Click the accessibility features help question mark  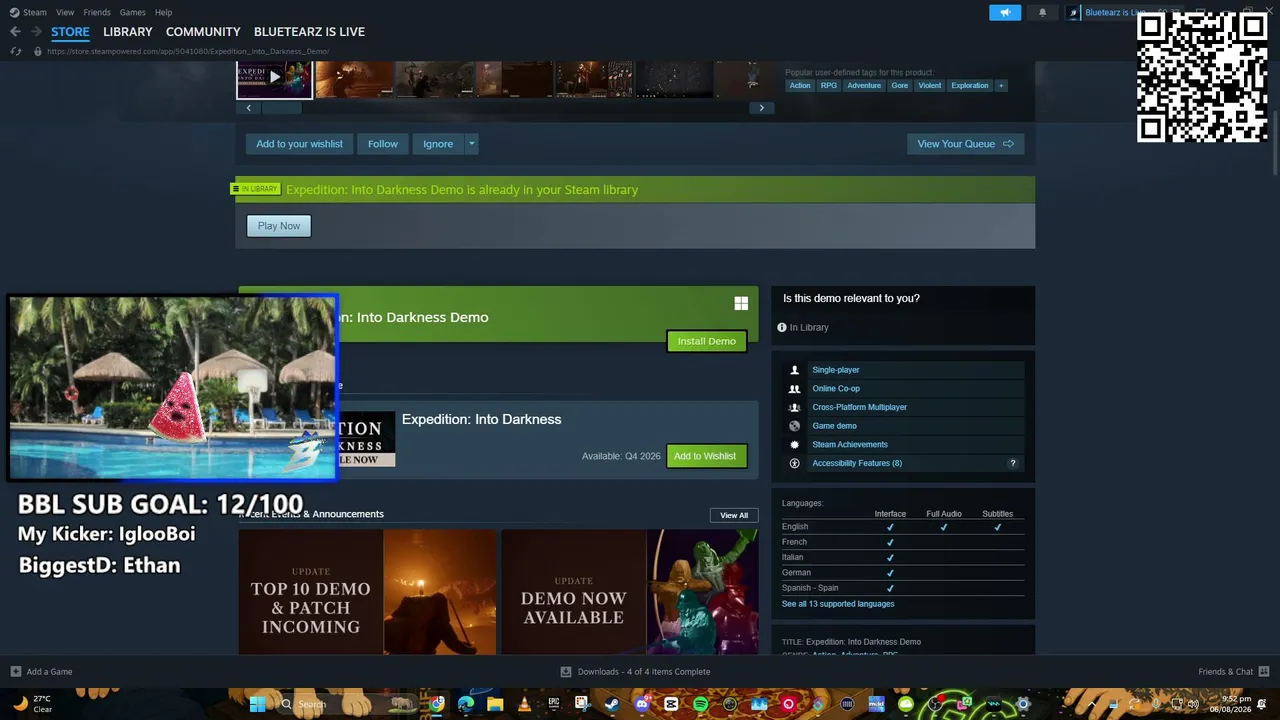pyautogui.click(x=1012, y=464)
